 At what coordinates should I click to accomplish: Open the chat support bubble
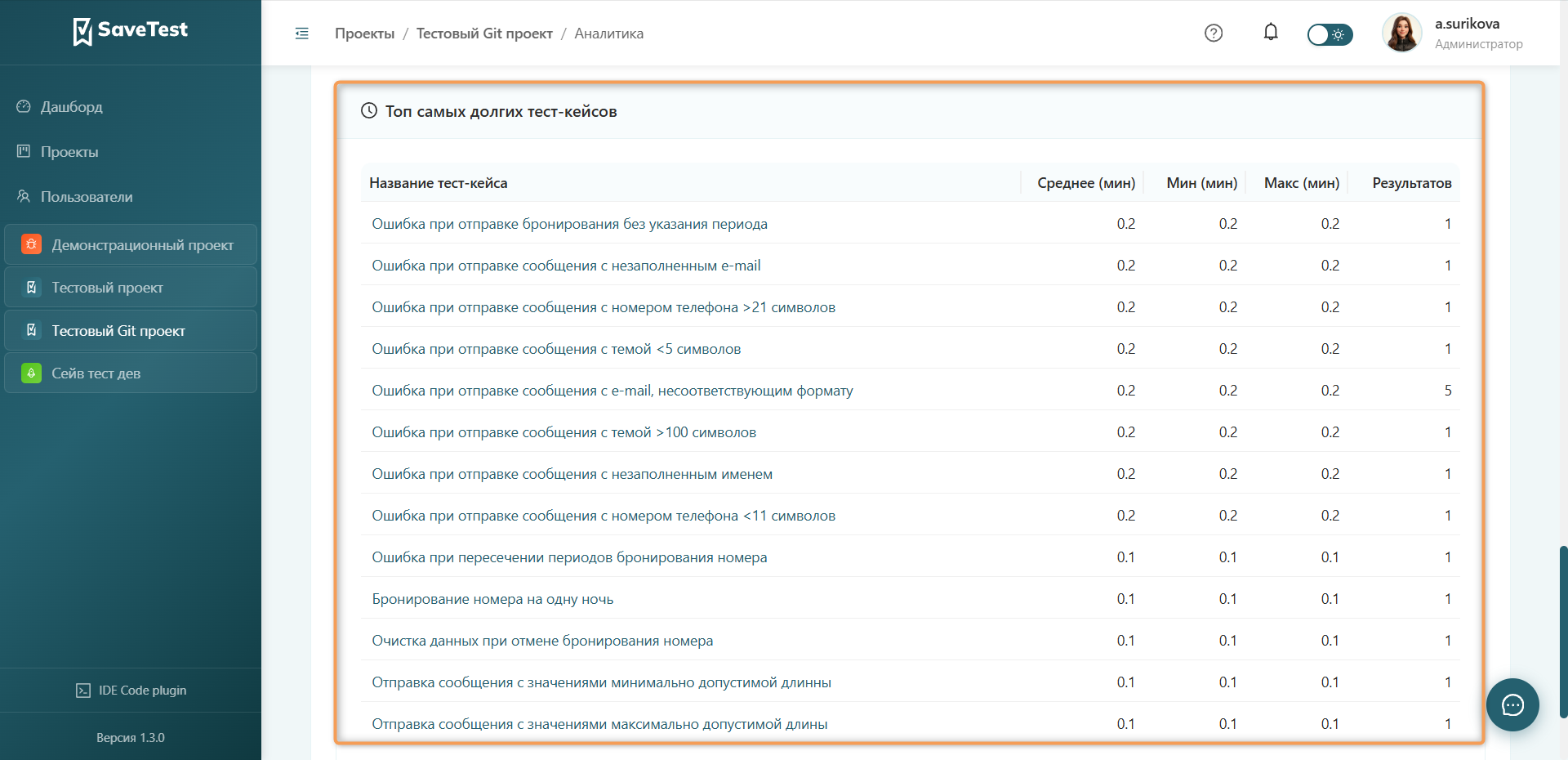[x=1512, y=704]
